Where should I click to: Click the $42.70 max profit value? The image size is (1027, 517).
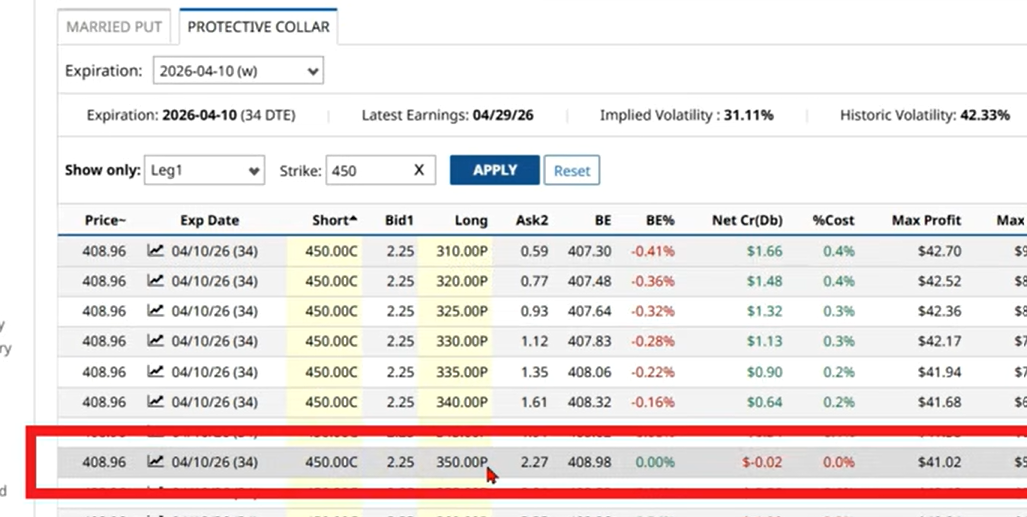[939, 251]
